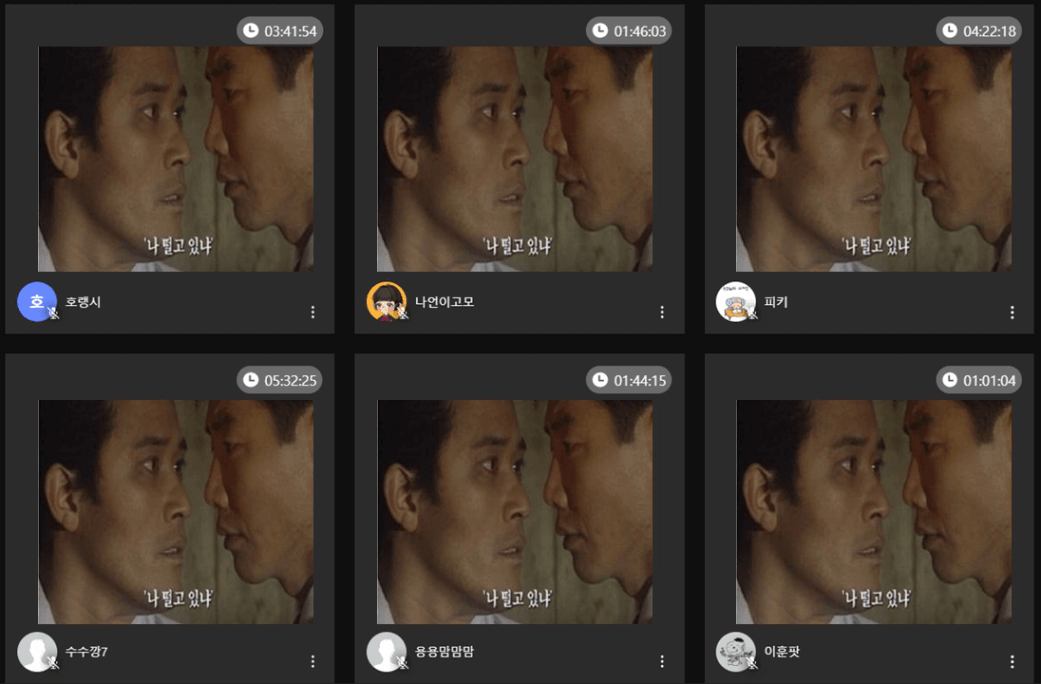Click 이훈팟's profile avatar

735,652
